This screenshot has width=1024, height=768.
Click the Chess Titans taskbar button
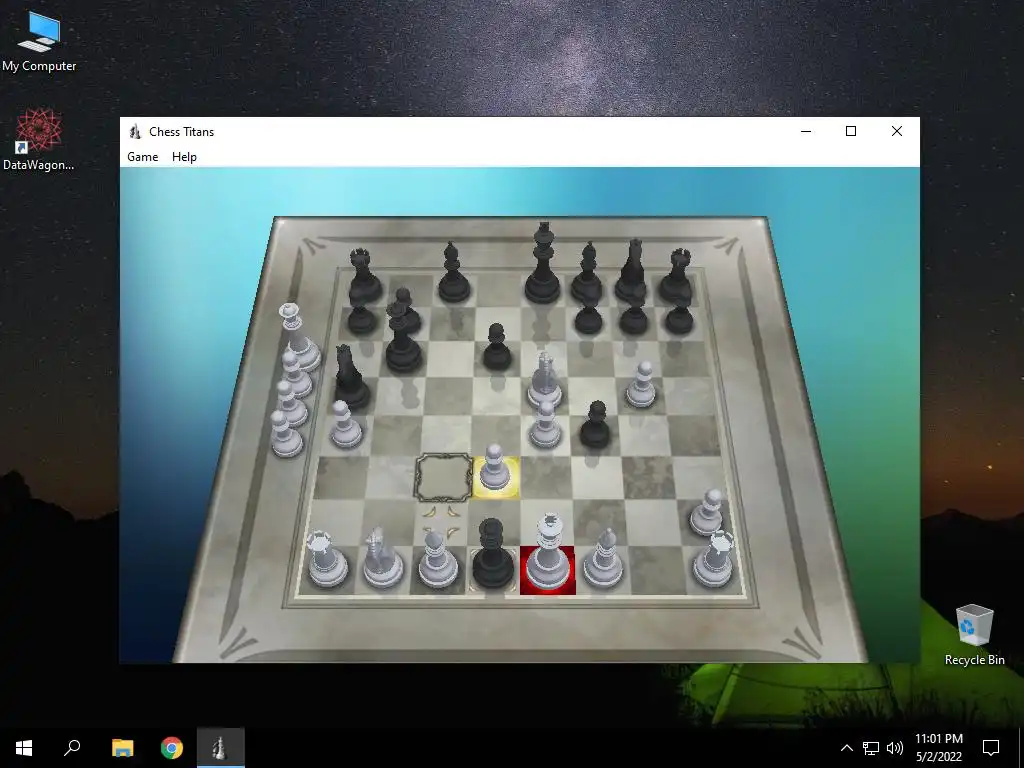tap(221, 748)
